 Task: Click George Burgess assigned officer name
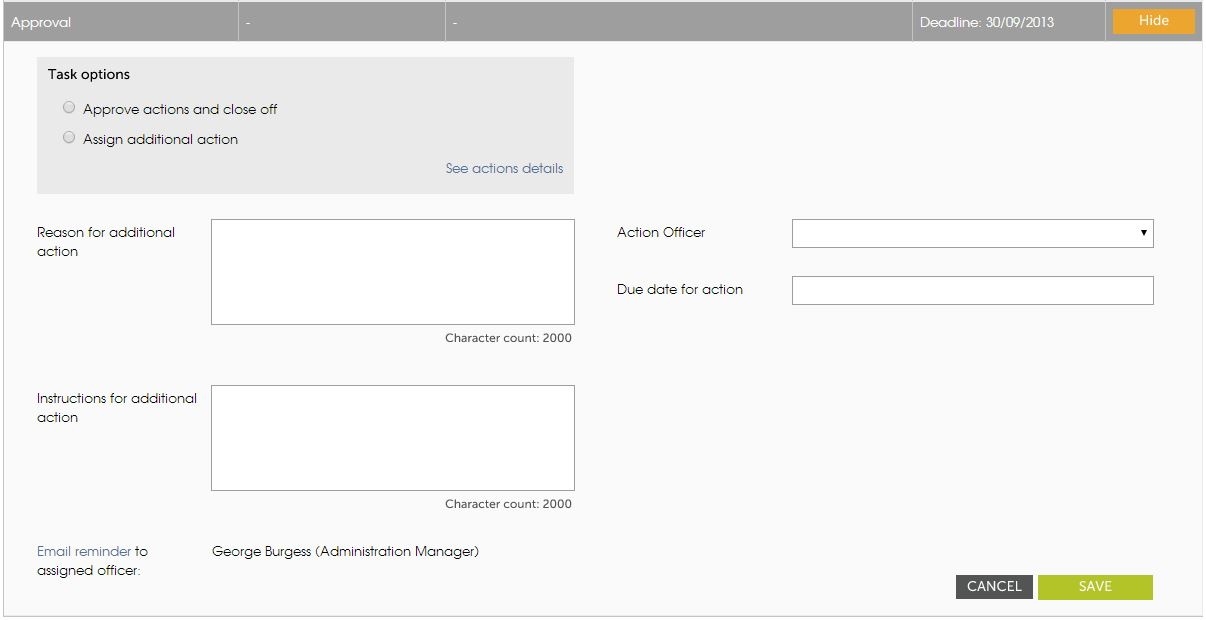(x=344, y=550)
